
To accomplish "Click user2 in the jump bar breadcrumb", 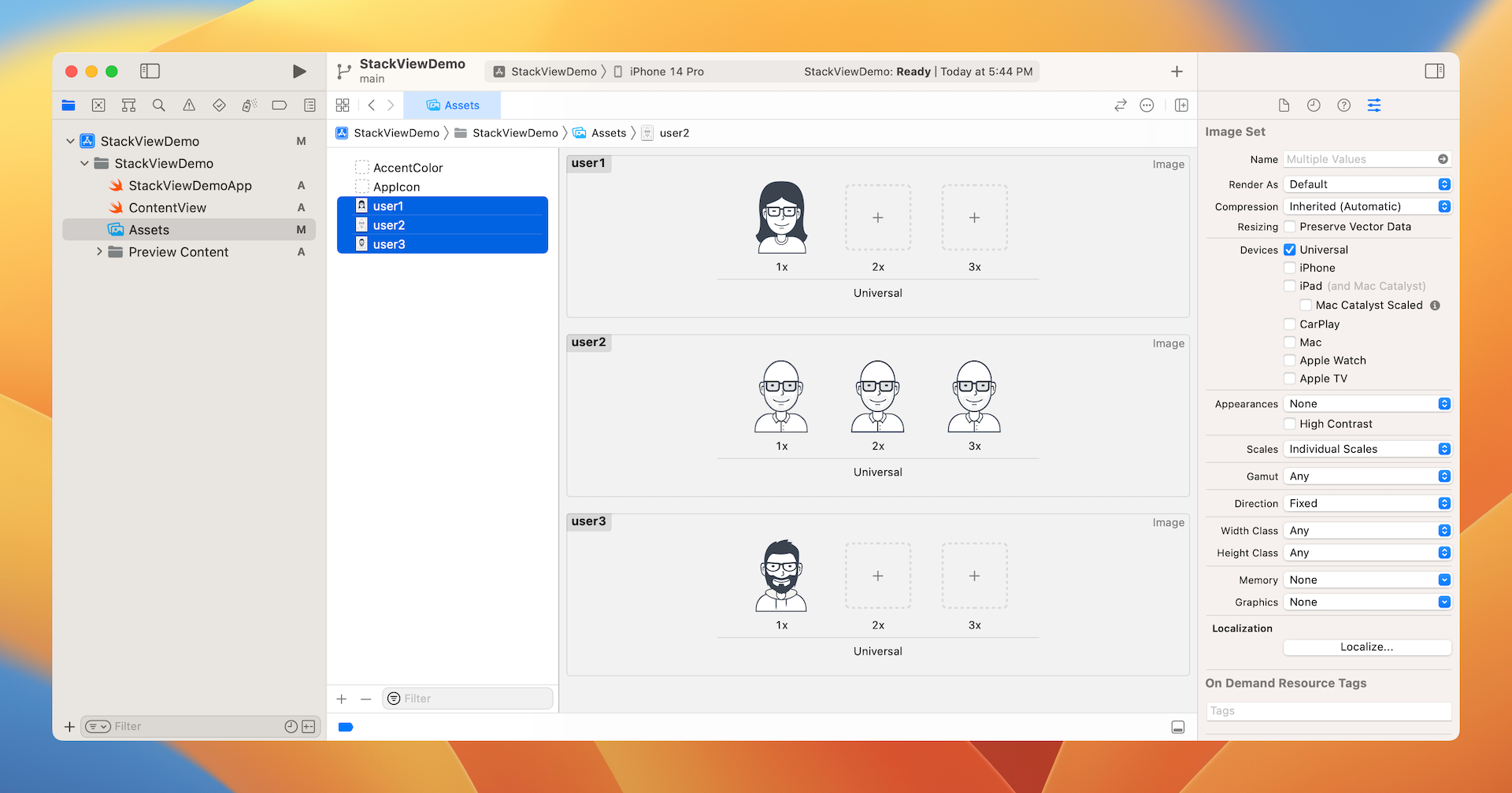I will click(x=673, y=132).
